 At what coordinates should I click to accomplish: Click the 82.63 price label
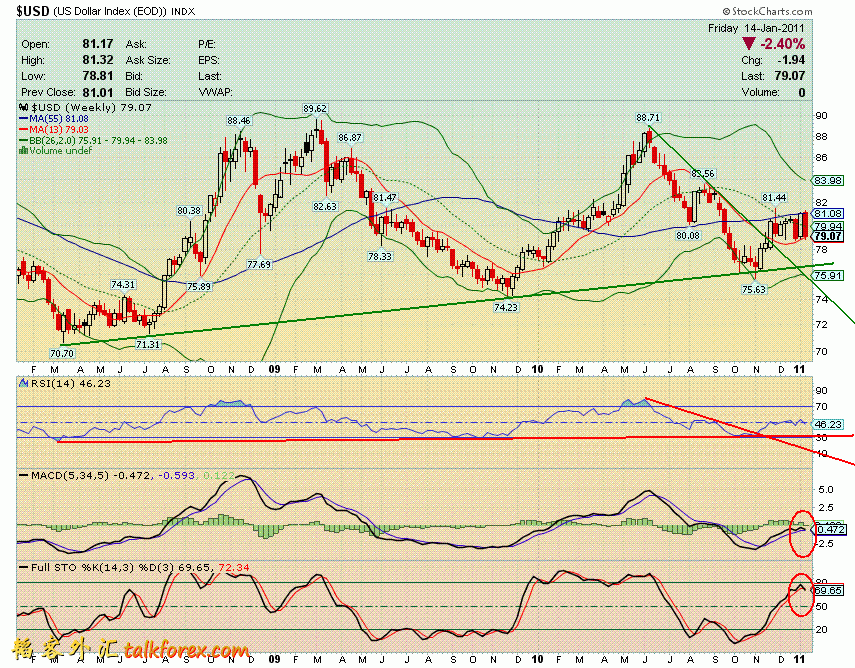325,206
